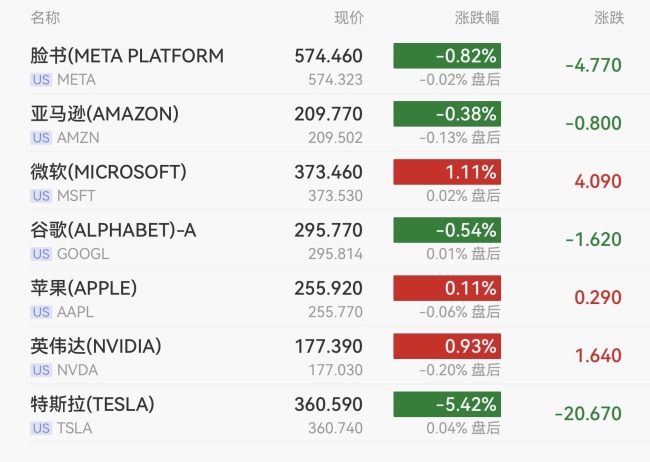The image size is (650, 462).
Task: Click the US market badge beside META
Action: click(41, 80)
